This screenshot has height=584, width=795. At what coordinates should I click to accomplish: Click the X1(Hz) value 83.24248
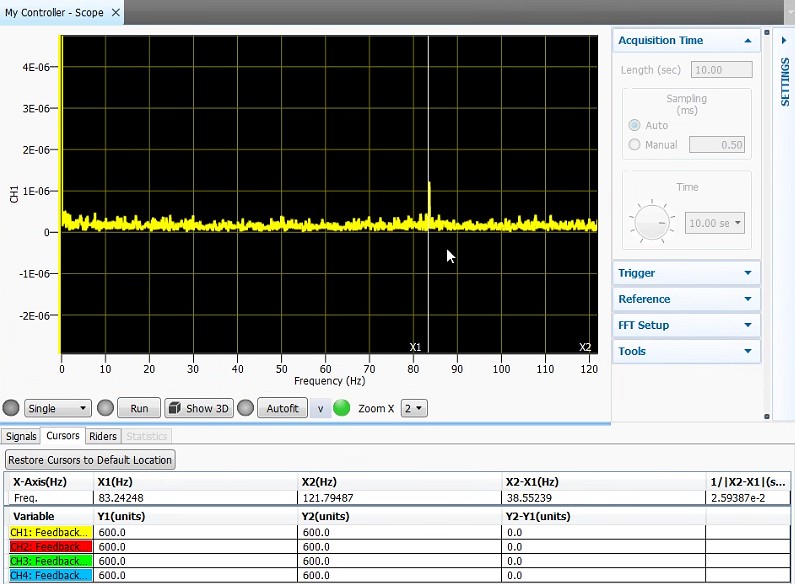121,498
